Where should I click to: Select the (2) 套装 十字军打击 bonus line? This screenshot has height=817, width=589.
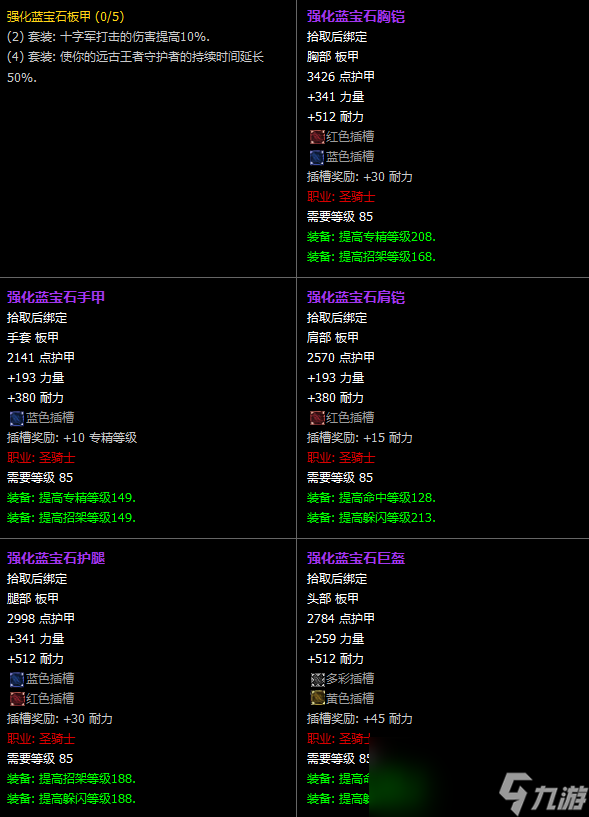coord(108,37)
